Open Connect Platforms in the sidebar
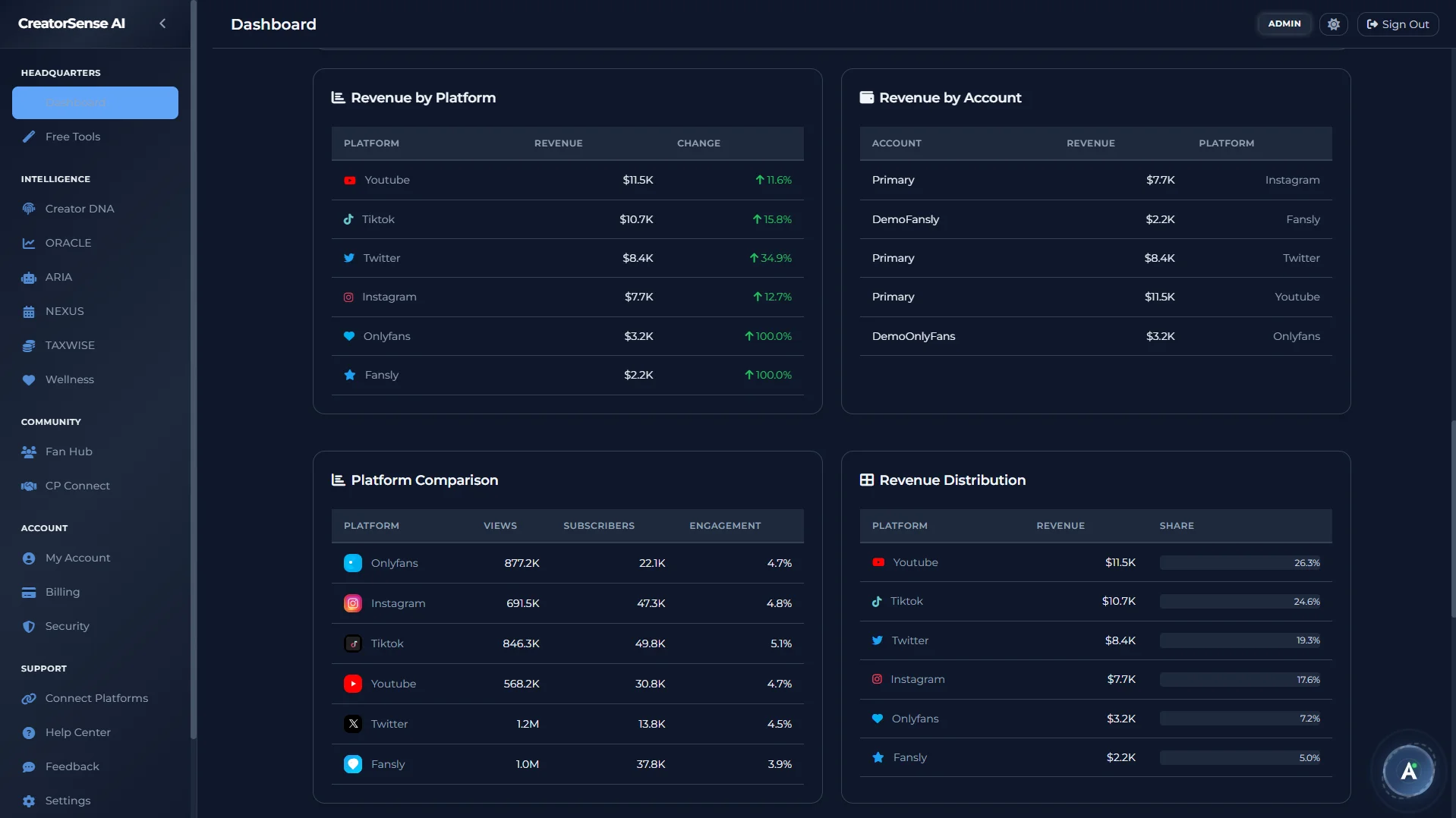 96,698
